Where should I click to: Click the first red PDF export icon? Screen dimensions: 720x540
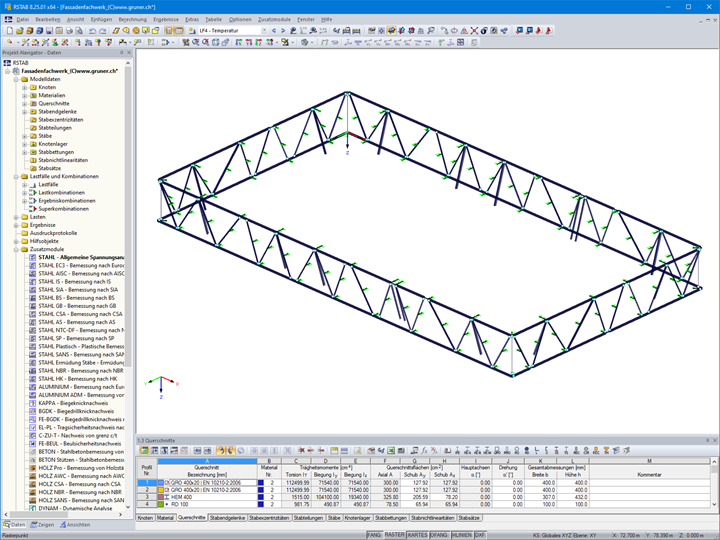539,31
